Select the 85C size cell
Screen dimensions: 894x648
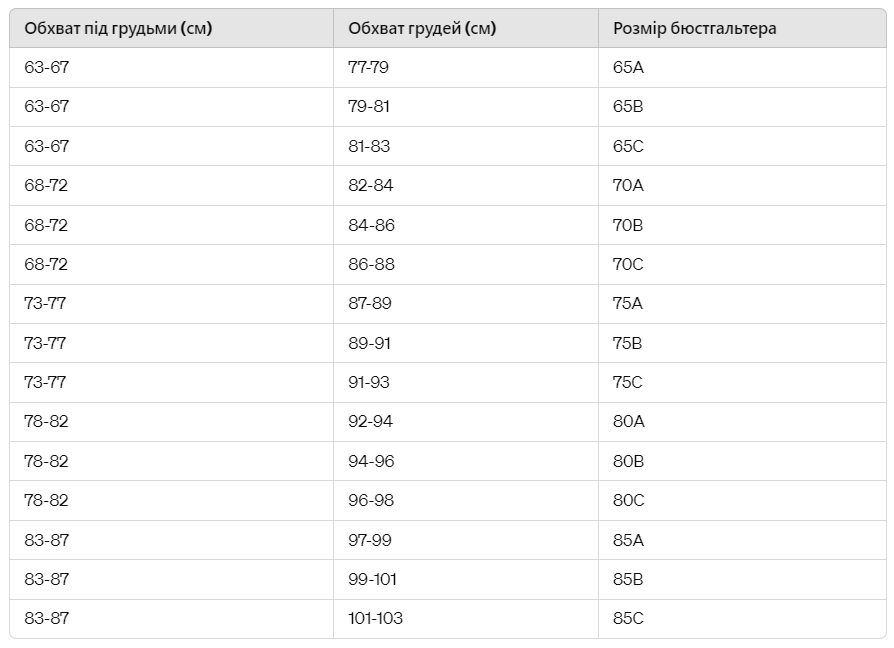(x=628, y=618)
